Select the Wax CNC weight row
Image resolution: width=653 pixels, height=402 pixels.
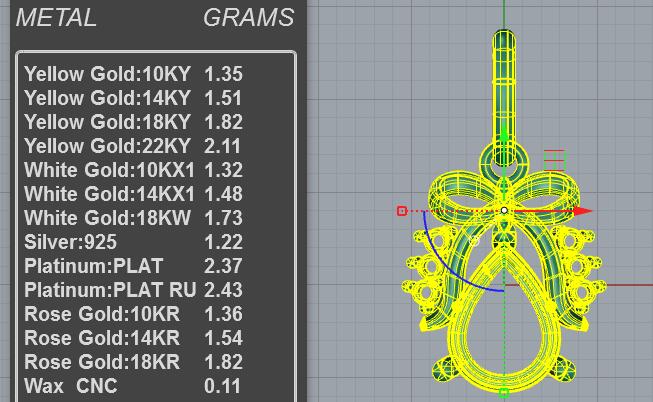(x=133, y=386)
